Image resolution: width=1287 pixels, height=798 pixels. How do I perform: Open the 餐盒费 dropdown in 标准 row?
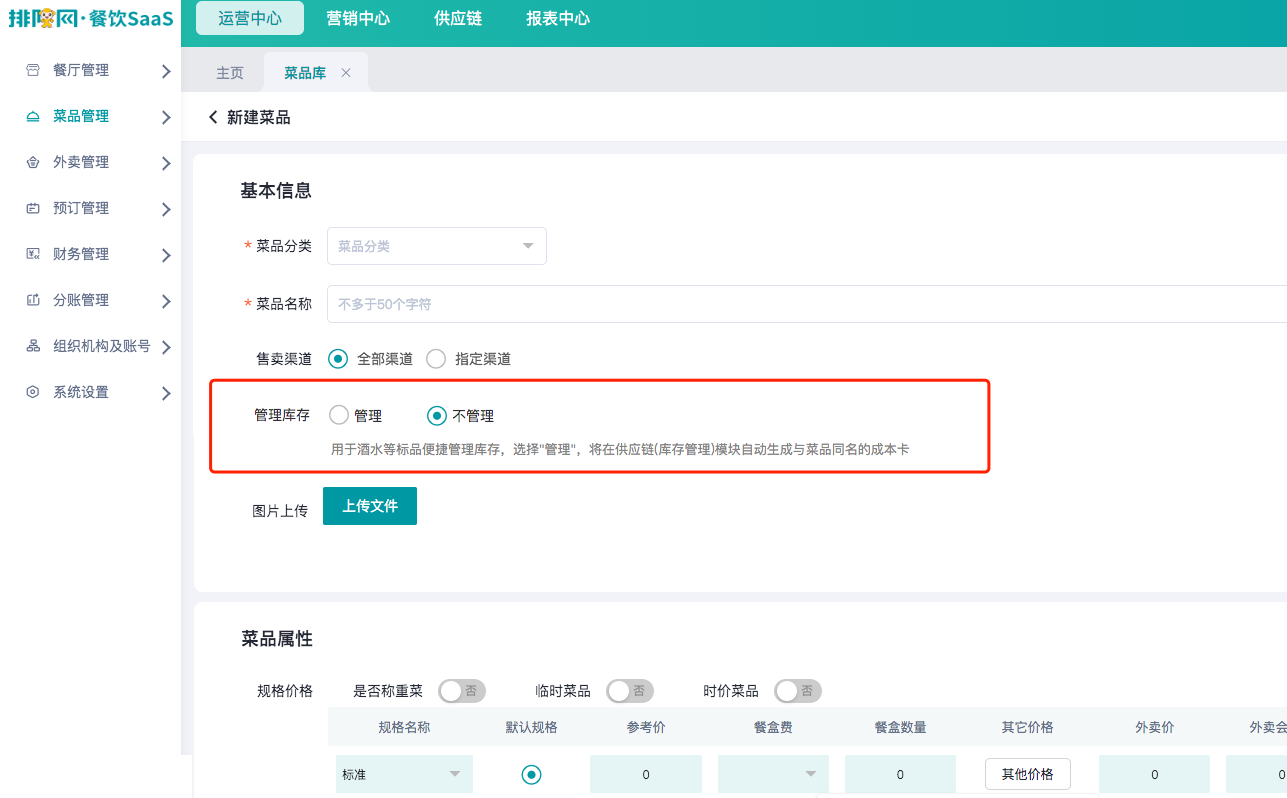[773, 774]
